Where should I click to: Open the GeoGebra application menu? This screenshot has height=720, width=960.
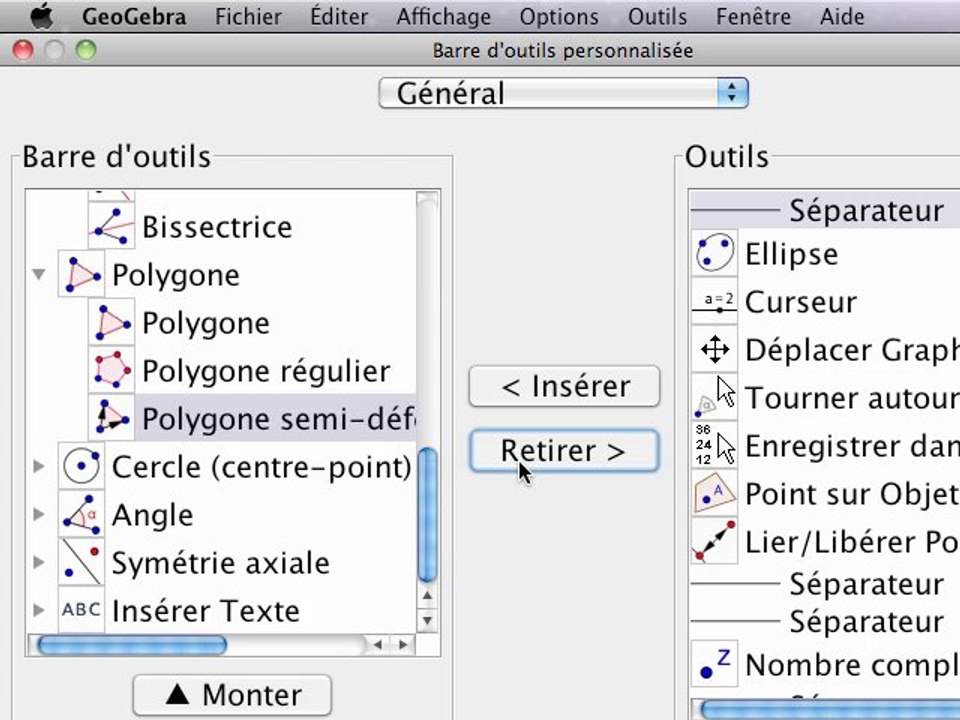134,17
